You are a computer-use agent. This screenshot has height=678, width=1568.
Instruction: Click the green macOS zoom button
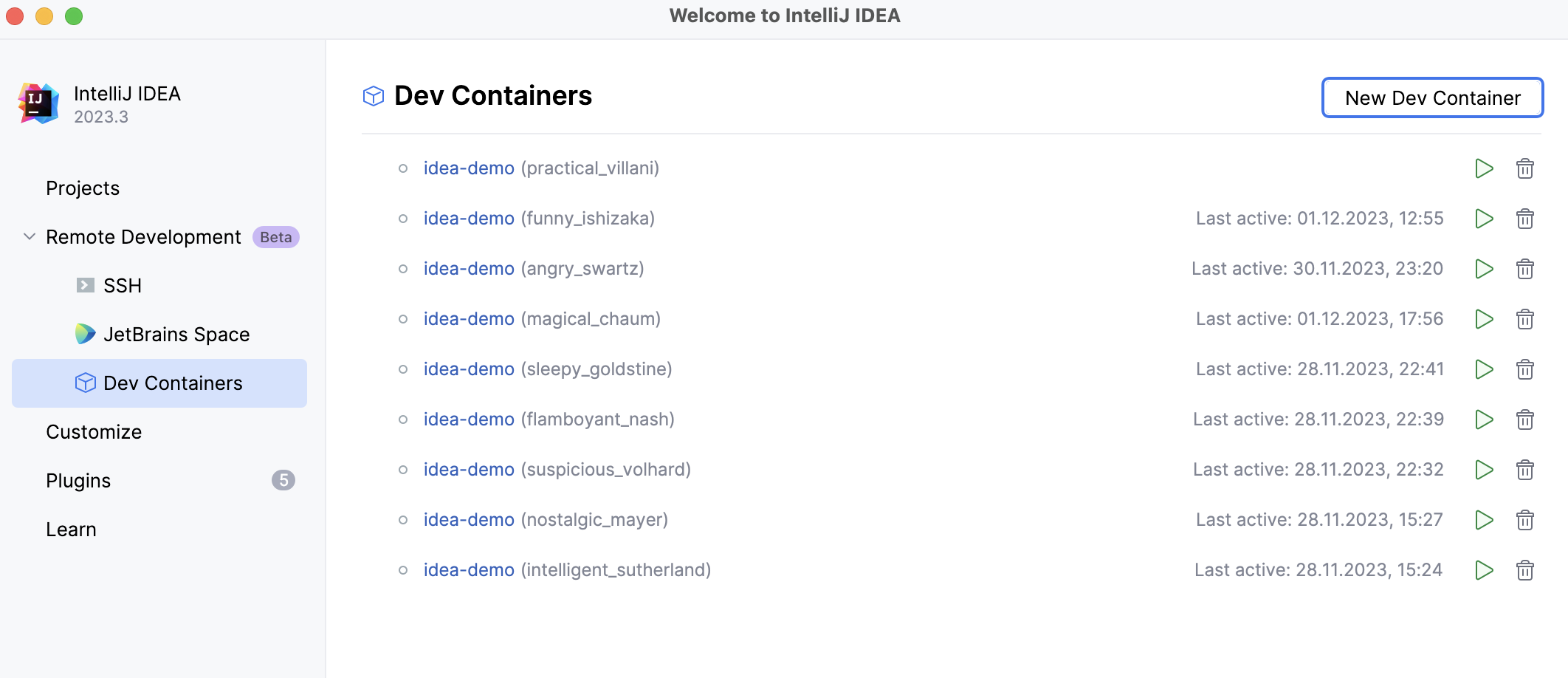[x=74, y=16]
